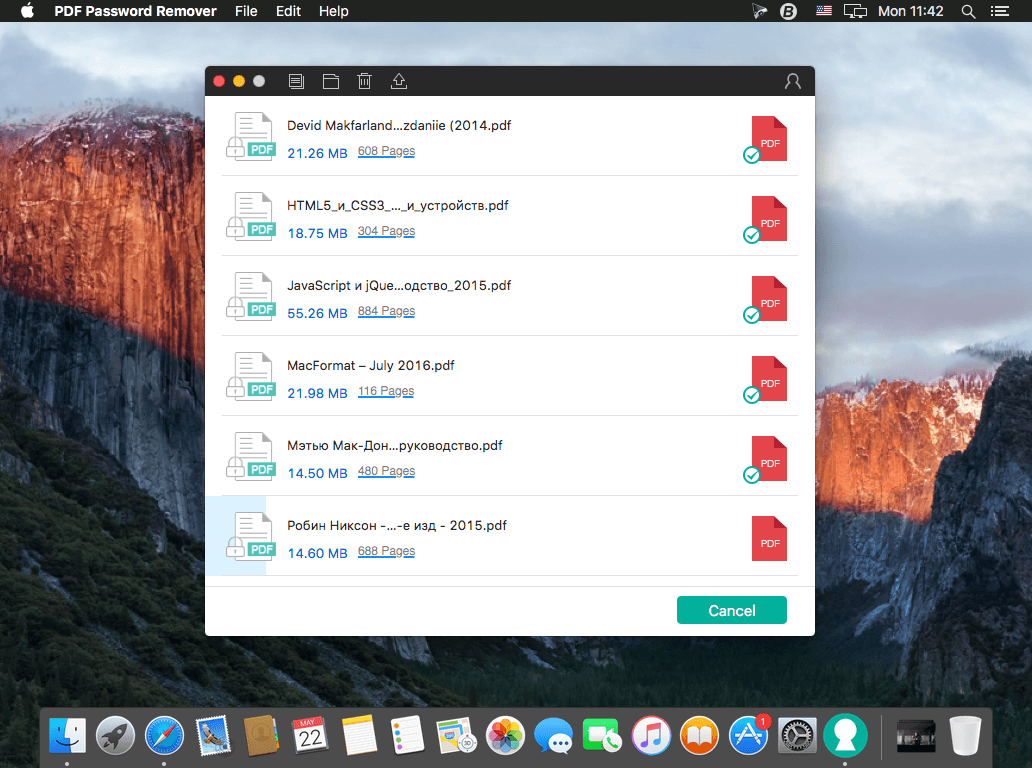This screenshot has height=768, width=1032.
Task: Open the 688 Pages link
Action: [386, 551]
